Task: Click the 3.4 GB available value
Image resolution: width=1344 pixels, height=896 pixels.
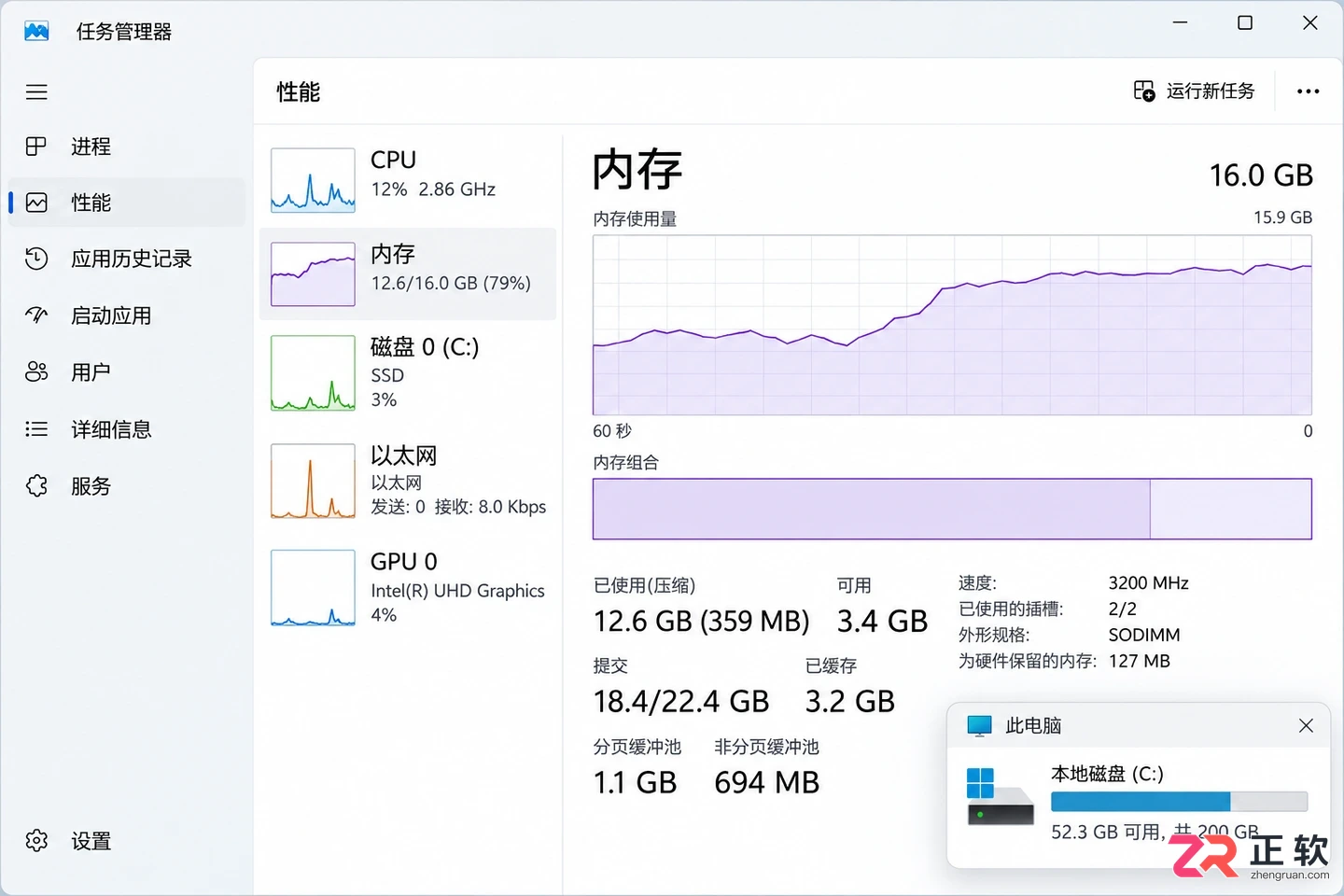Action: (x=882, y=622)
